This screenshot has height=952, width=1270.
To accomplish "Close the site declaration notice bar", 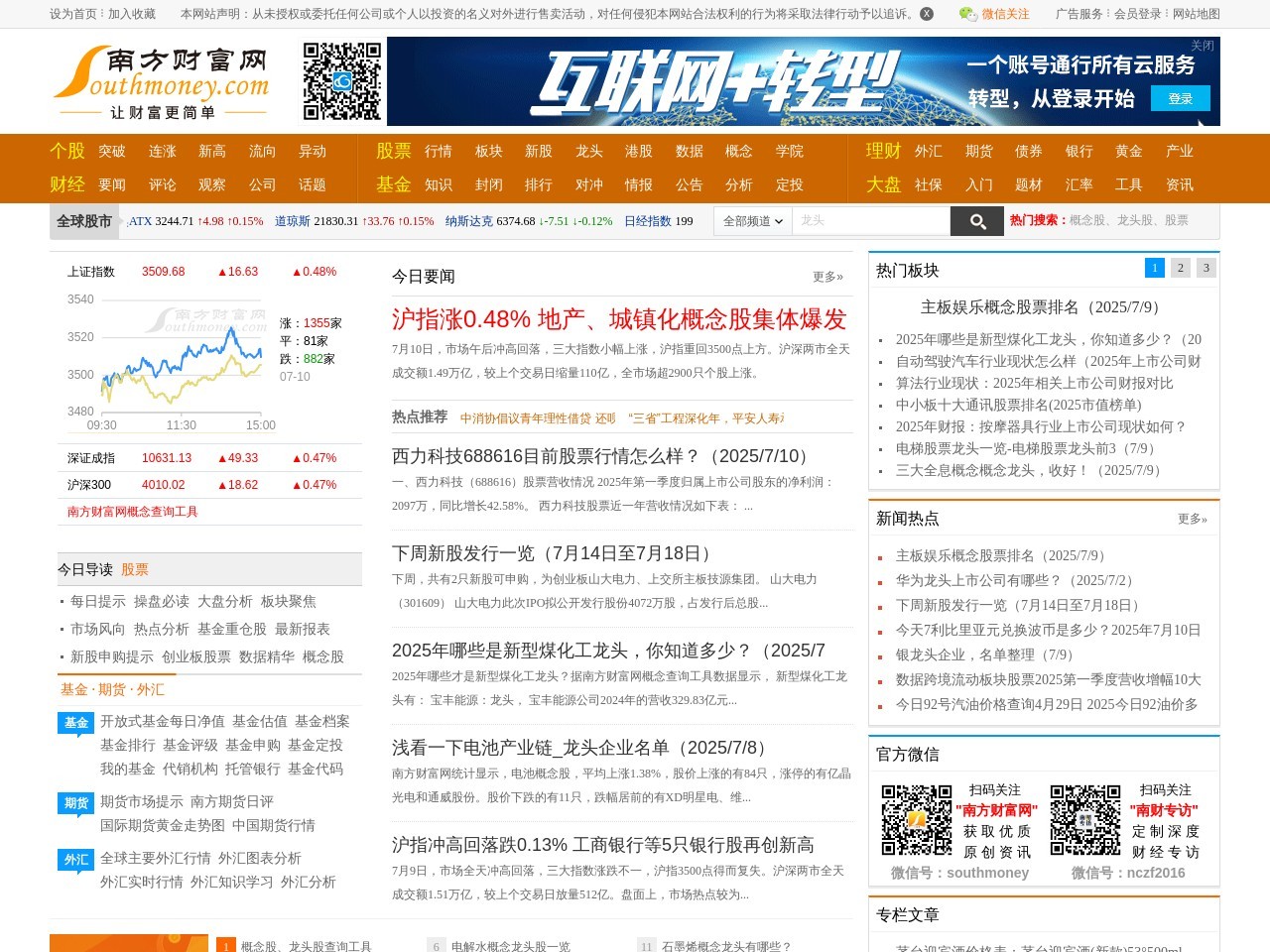I will pos(926,13).
